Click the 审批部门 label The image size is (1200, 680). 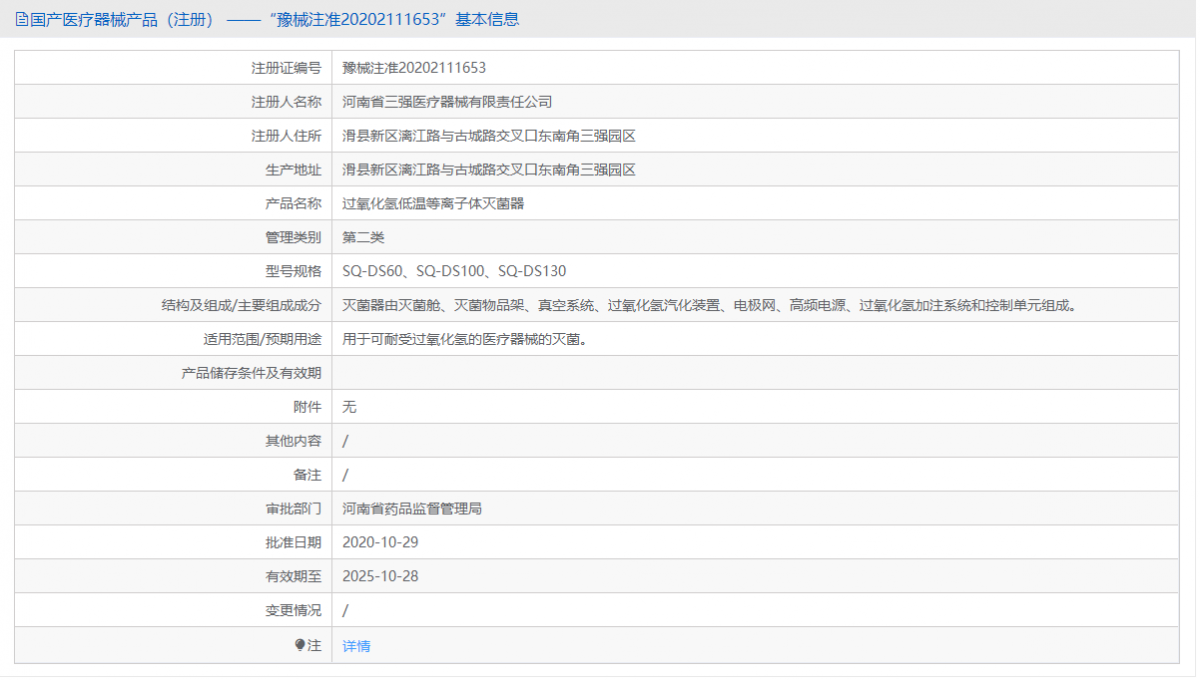[293, 509]
